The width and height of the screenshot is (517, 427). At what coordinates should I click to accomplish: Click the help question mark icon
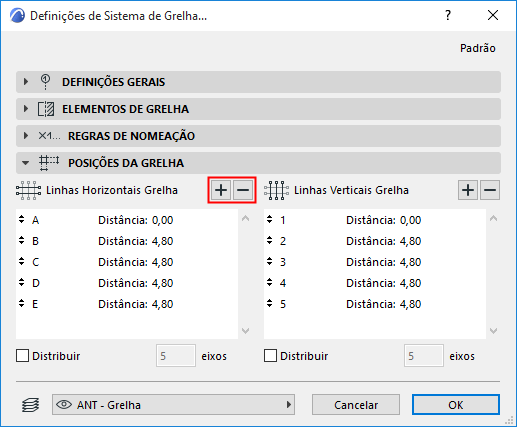click(x=448, y=15)
